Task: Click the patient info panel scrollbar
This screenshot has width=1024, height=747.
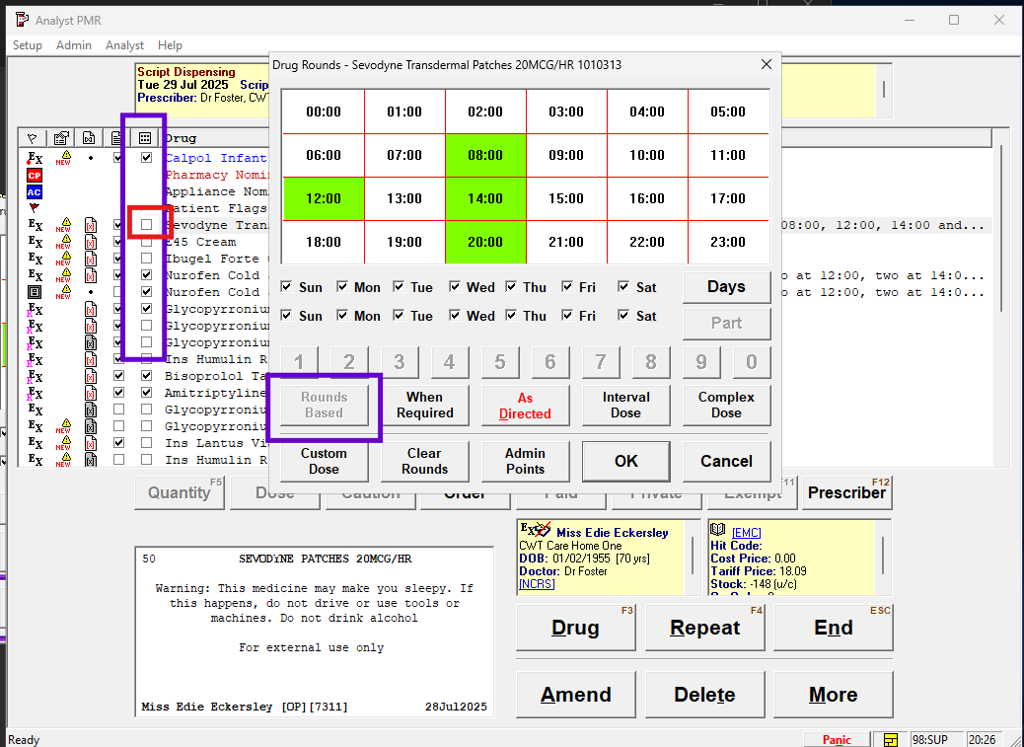Action: click(695, 555)
